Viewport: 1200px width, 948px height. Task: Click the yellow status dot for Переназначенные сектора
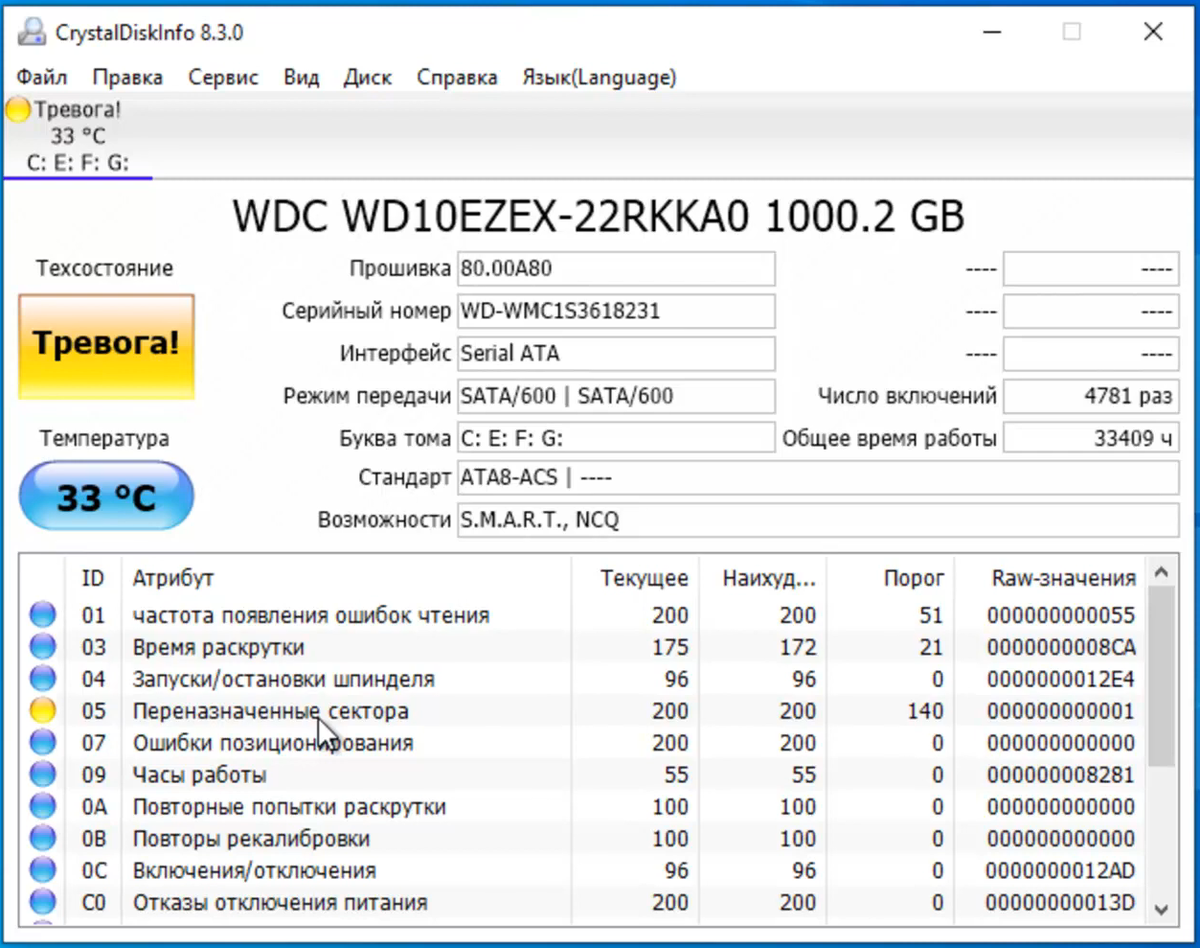pyautogui.click(x=42, y=710)
